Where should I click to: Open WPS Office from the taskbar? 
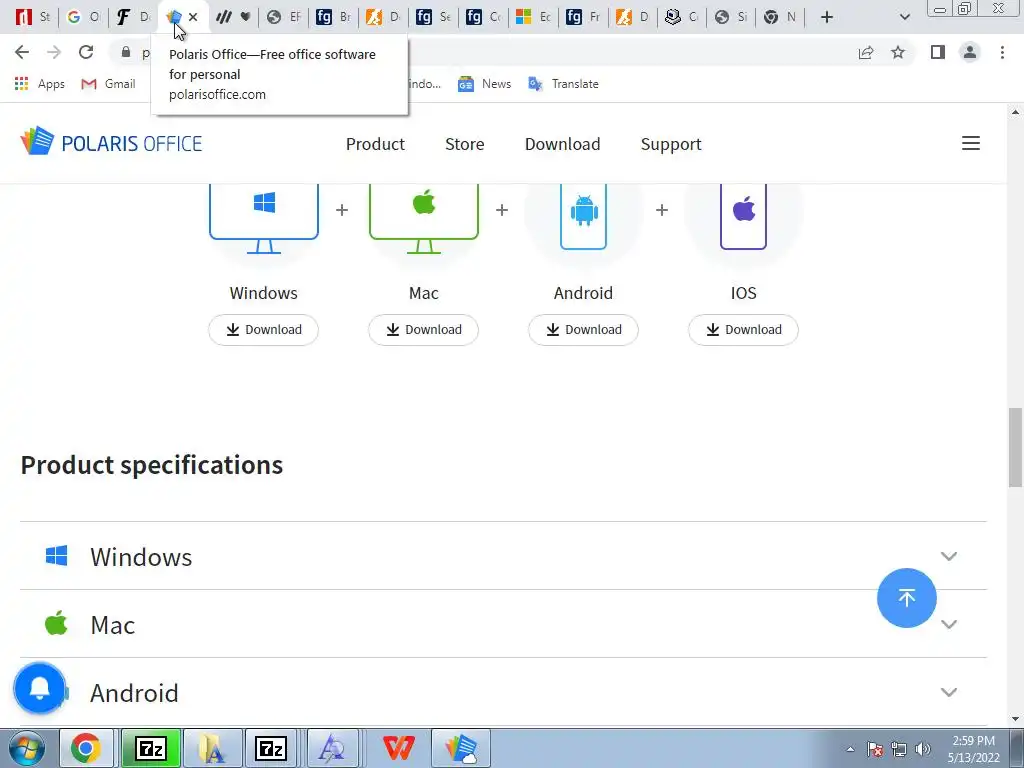(398, 748)
